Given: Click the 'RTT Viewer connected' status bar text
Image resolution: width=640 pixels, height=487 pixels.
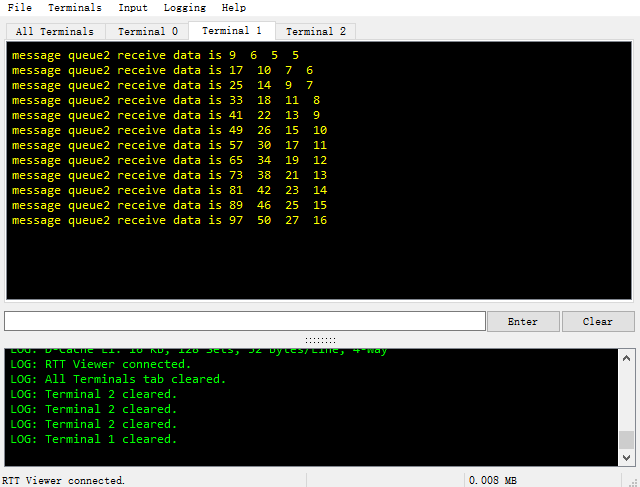Looking at the screenshot, I should [64, 480].
